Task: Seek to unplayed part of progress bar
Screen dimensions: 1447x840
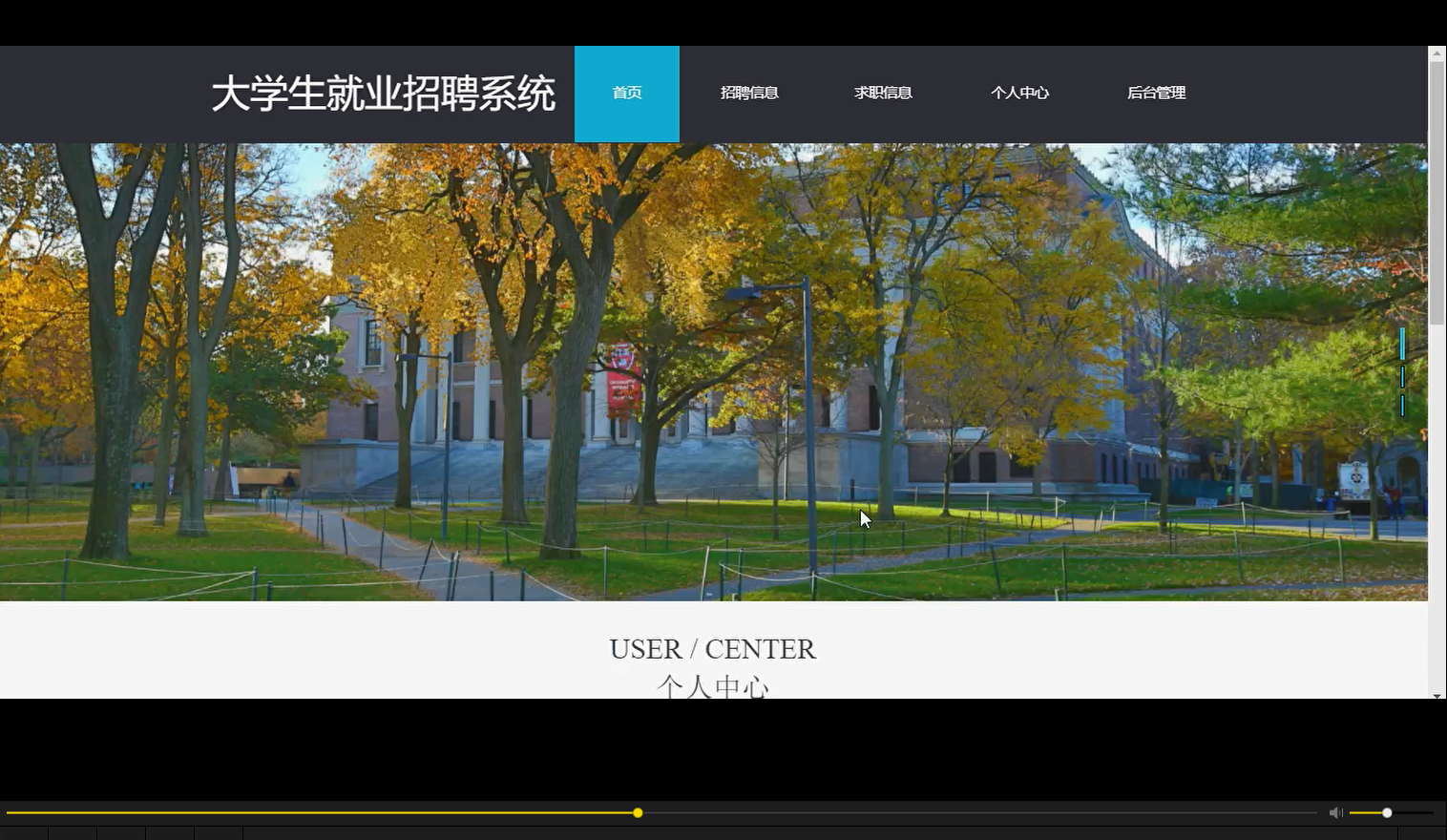Action: (x=979, y=812)
